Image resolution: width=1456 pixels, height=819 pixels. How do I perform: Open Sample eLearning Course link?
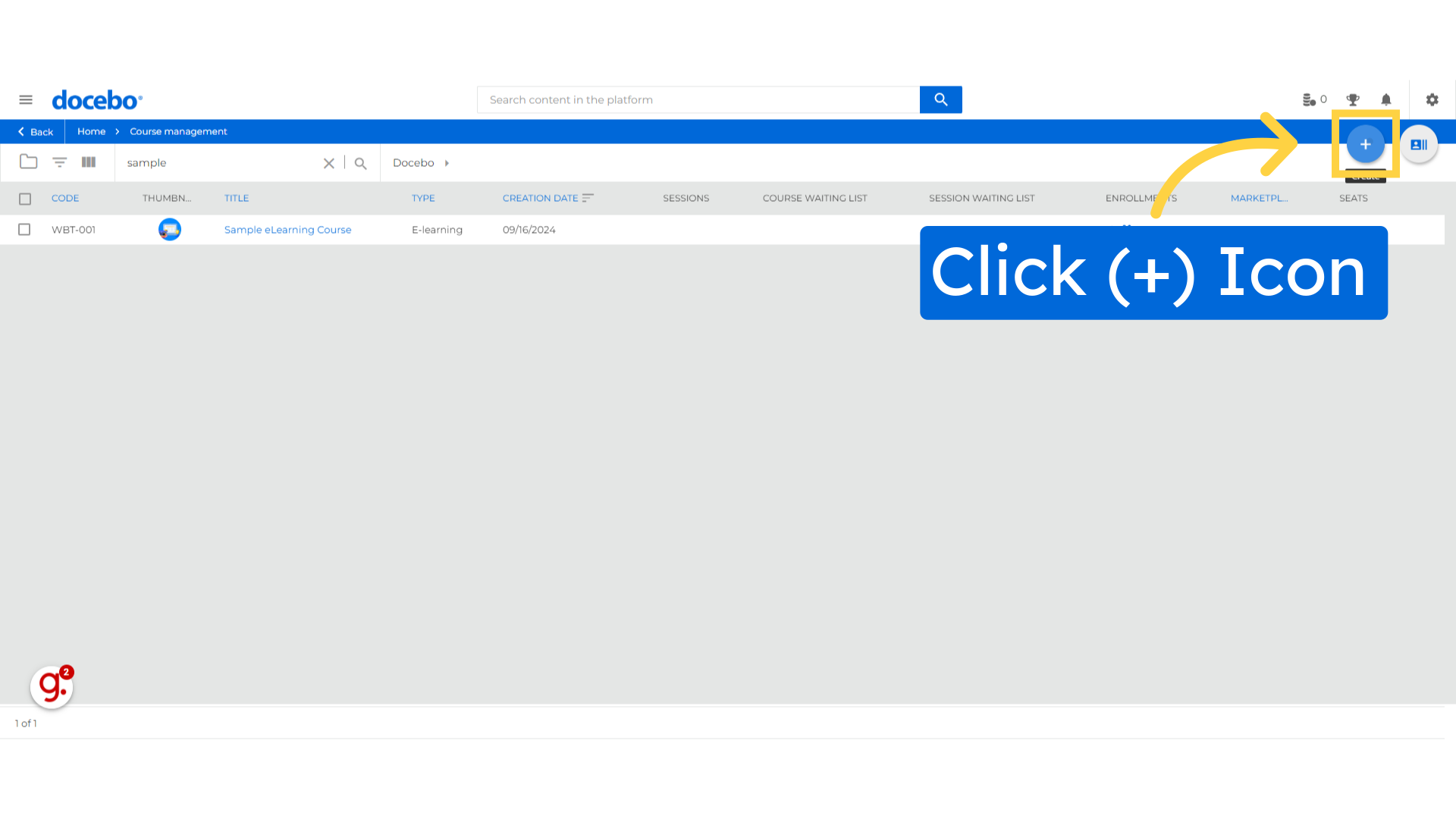click(x=287, y=229)
